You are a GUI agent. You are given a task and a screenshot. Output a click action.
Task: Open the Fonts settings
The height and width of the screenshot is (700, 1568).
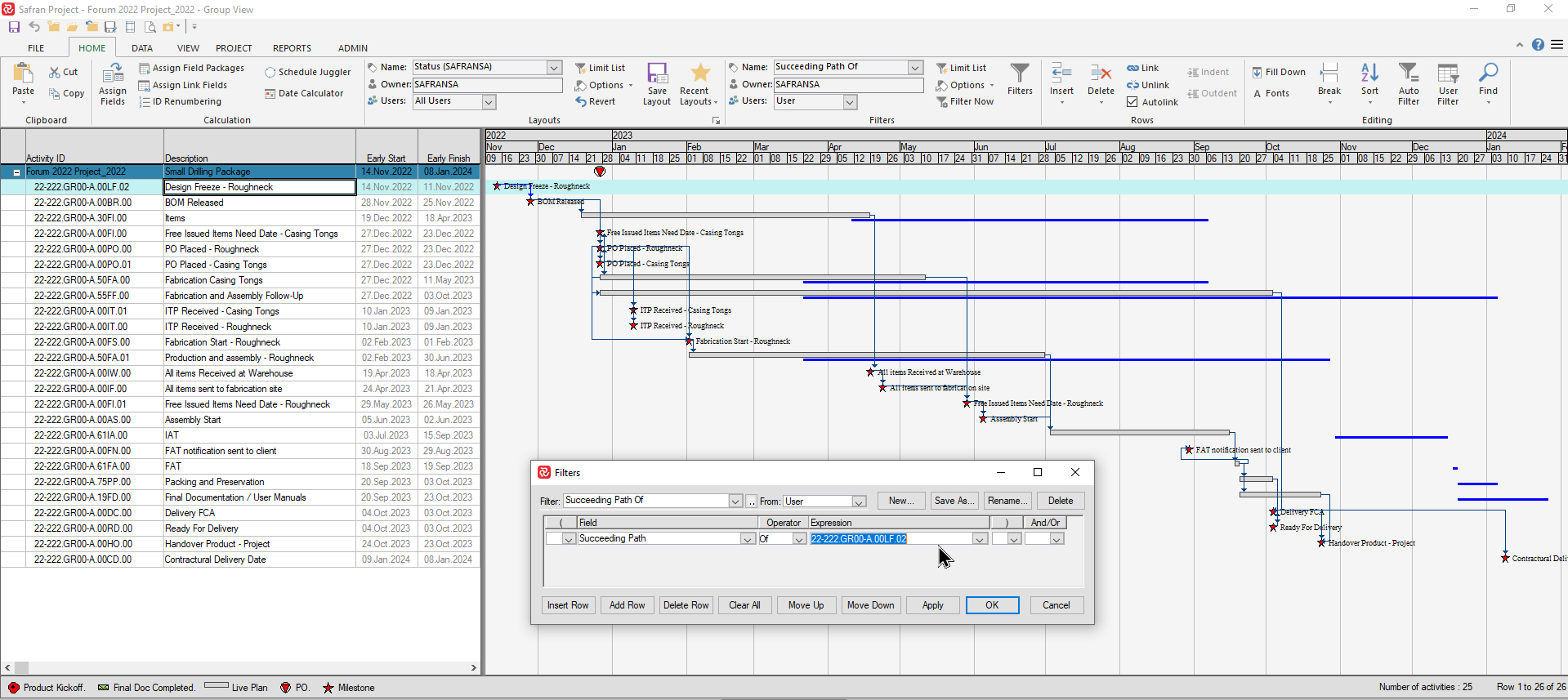[1271, 93]
